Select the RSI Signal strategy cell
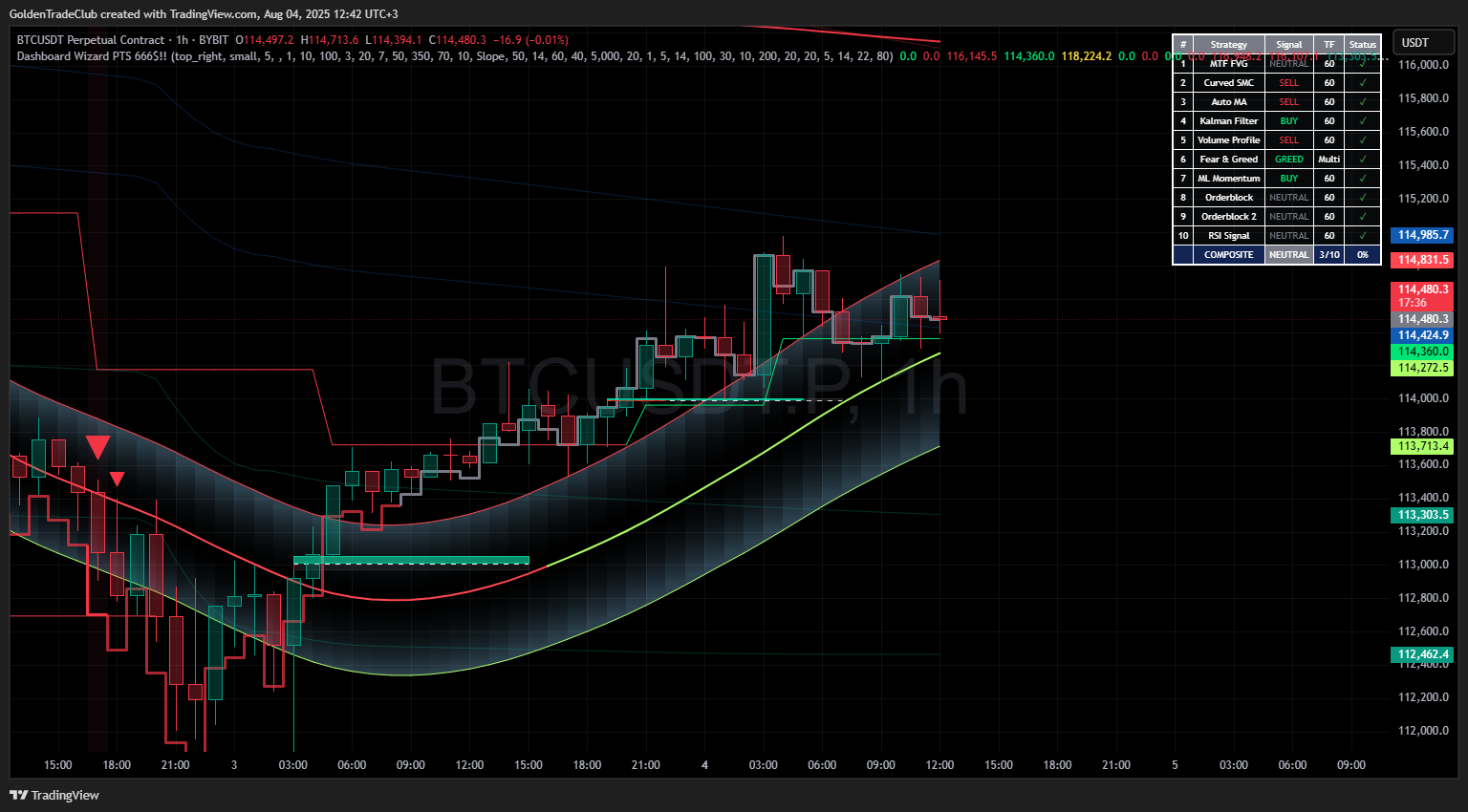 coord(1229,236)
